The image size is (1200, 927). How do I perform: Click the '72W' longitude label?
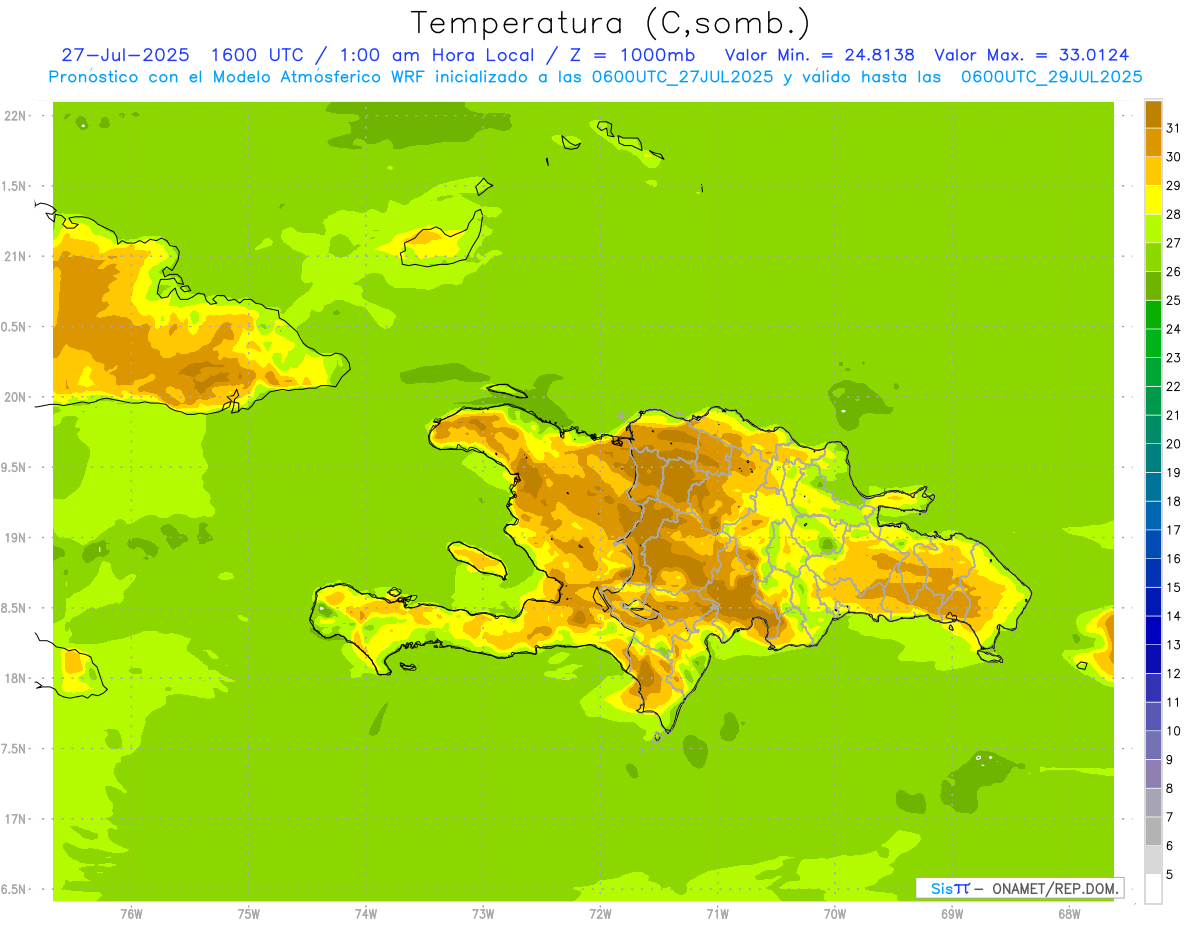(600, 914)
